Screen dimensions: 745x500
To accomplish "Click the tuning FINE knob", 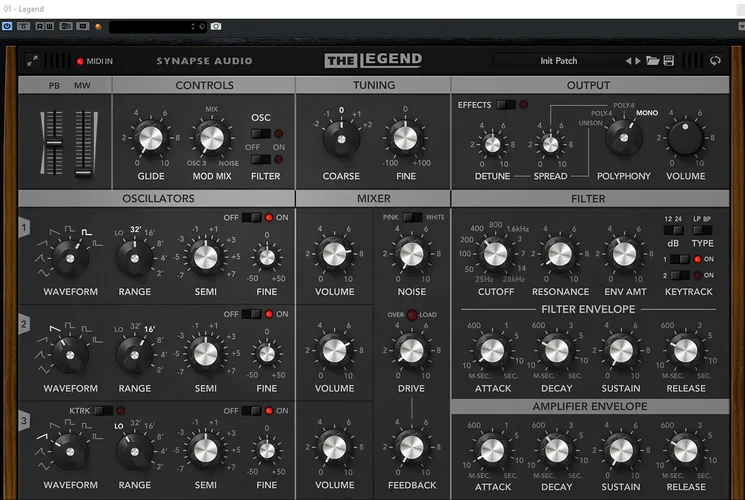I will pyautogui.click(x=405, y=138).
